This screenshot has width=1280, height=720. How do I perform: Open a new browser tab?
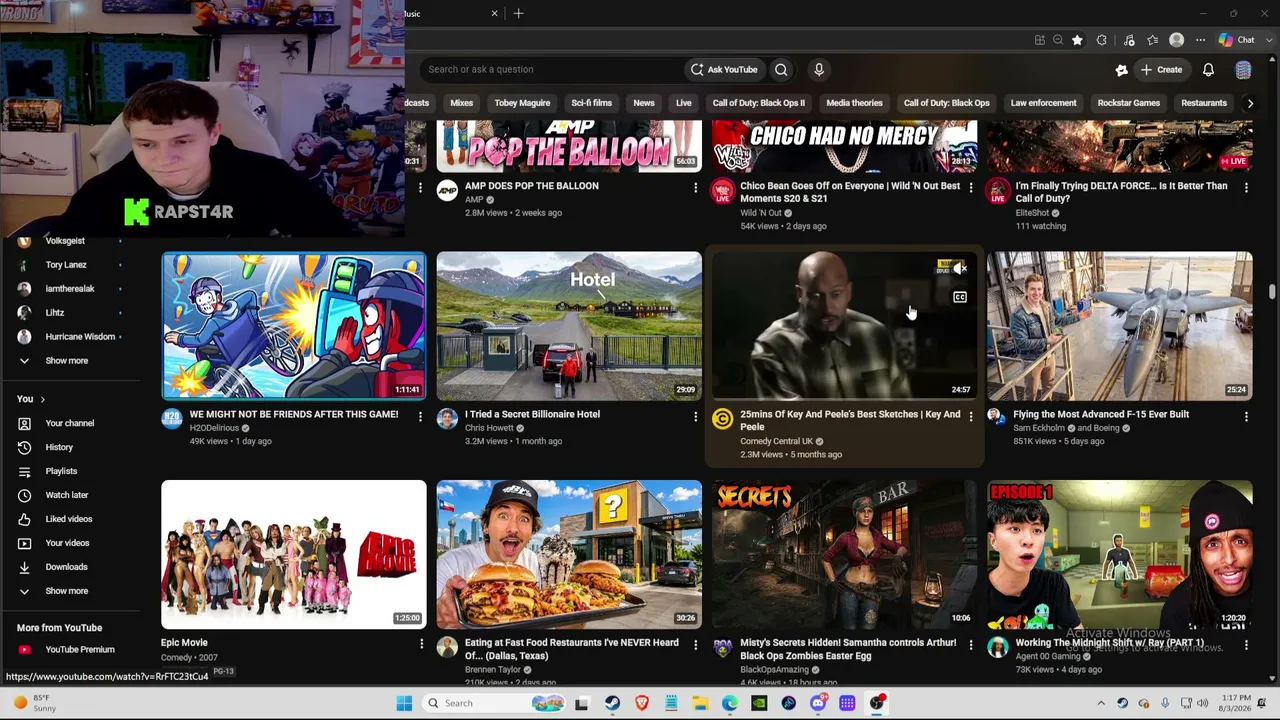coord(518,14)
